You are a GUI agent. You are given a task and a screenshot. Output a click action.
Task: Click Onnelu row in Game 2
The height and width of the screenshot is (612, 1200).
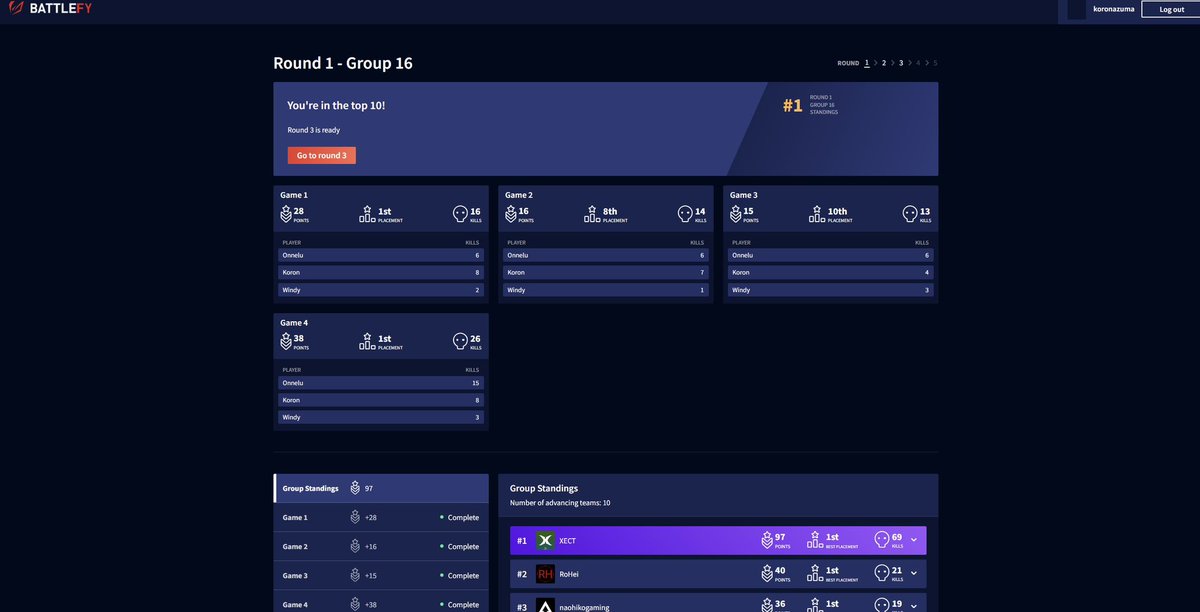[x=606, y=255]
